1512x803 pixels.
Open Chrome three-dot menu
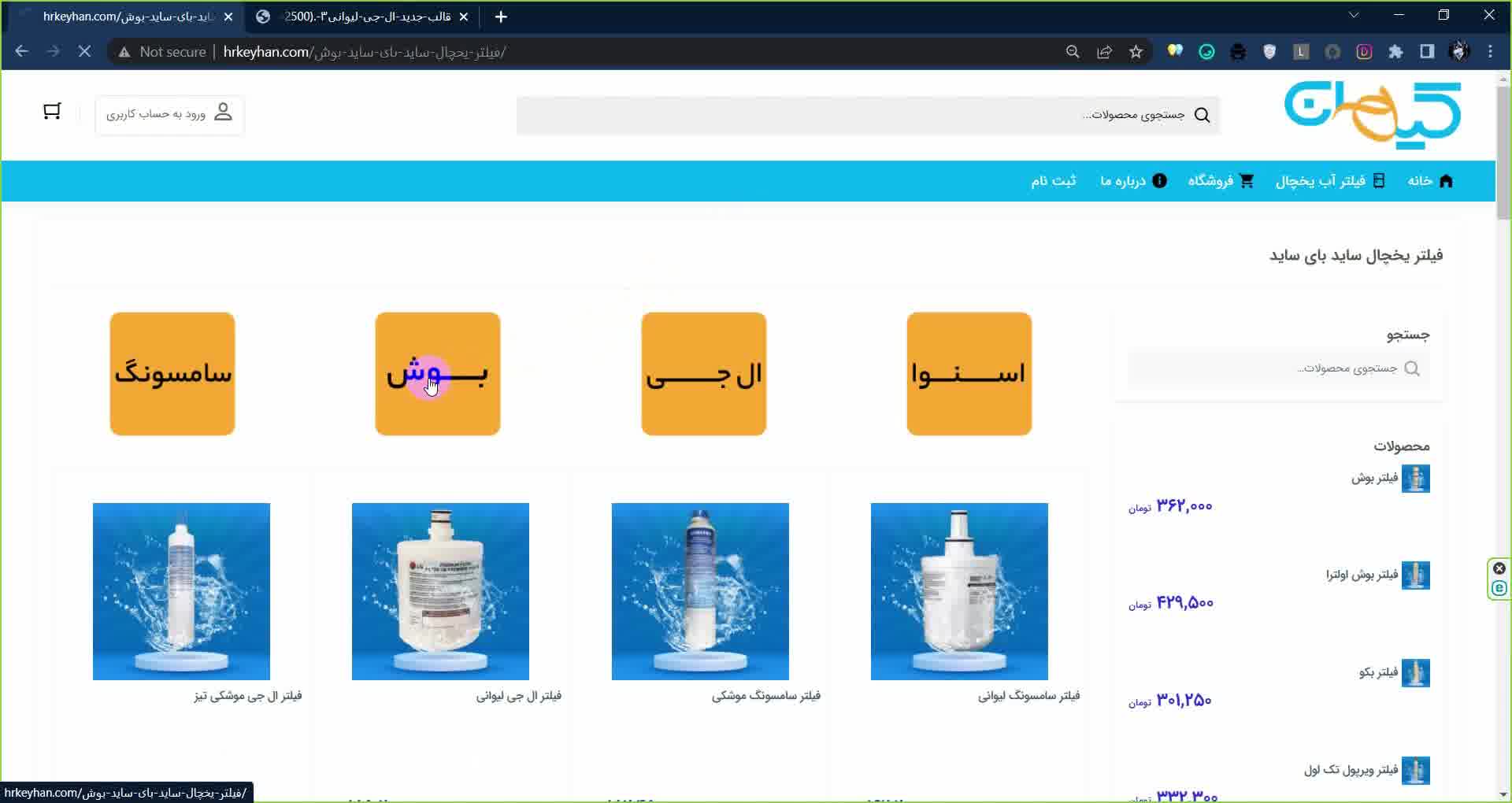pyautogui.click(x=1490, y=52)
